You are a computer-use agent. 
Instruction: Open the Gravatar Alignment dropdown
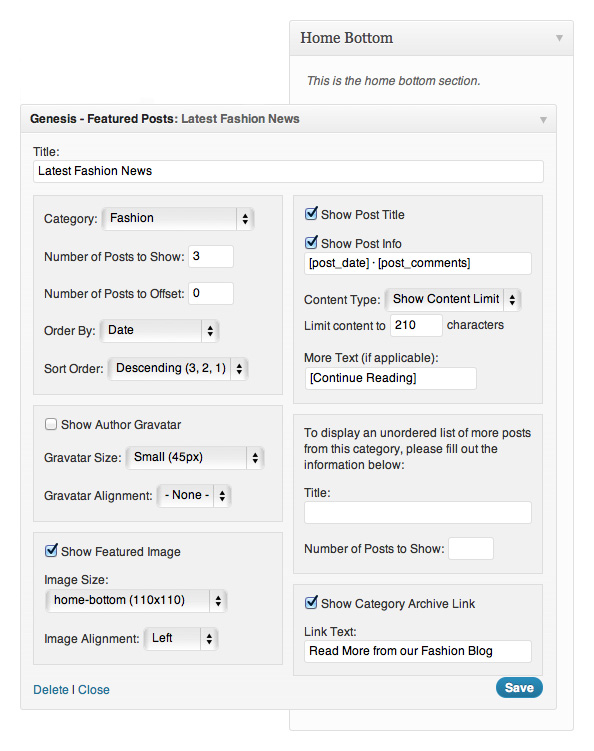click(x=194, y=495)
